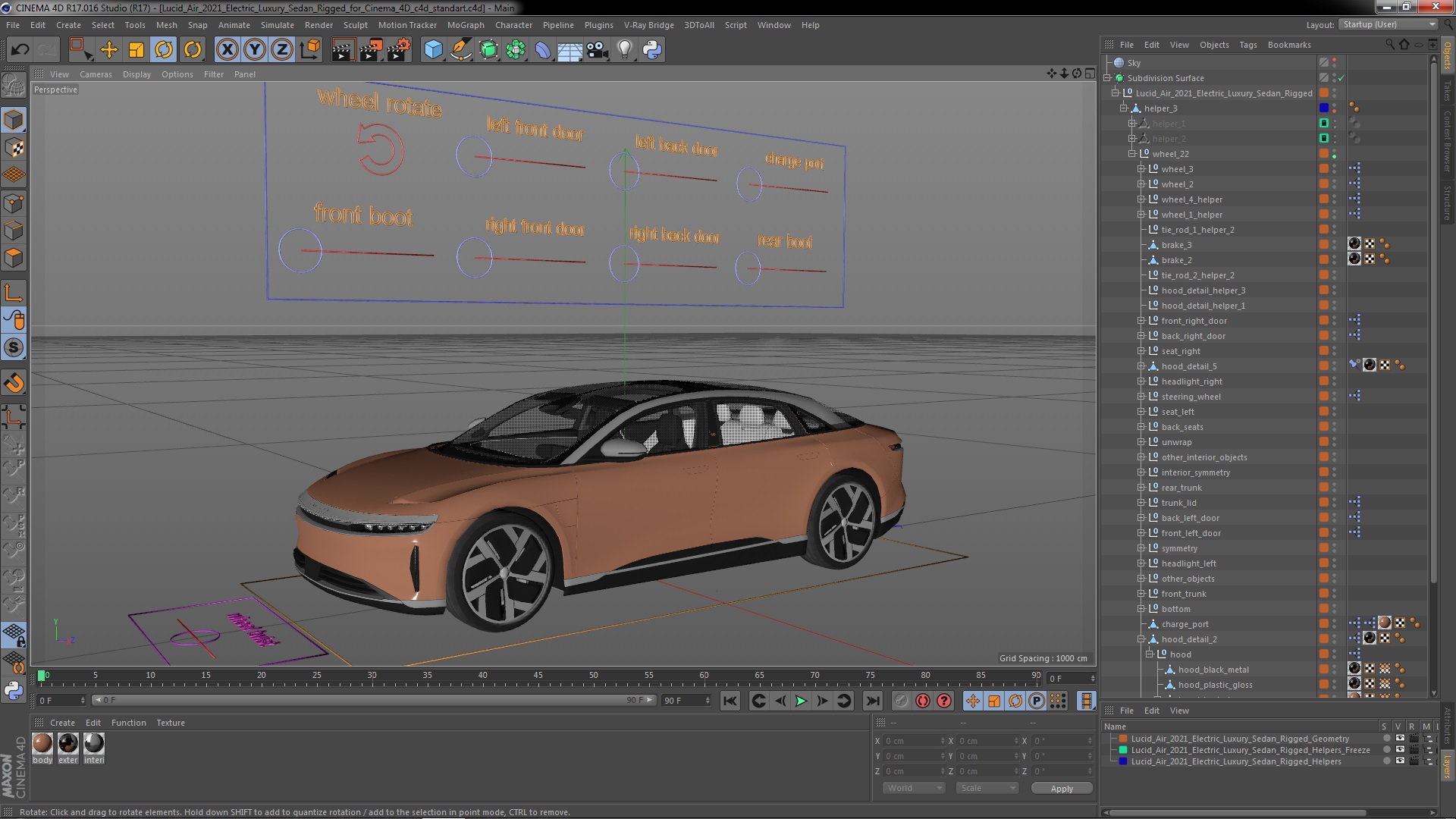Toggle the Z axis lock
Screen dimensions: 1456x819
point(282,50)
